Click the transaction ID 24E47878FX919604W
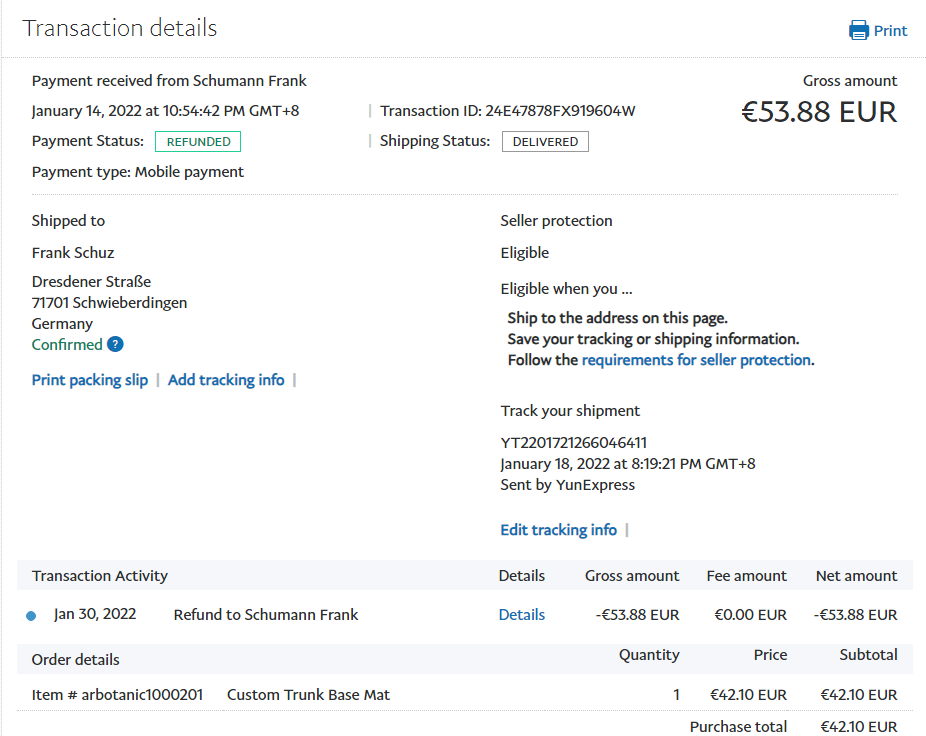The height and width of the screenshot is (736, 926). (560, 111)
